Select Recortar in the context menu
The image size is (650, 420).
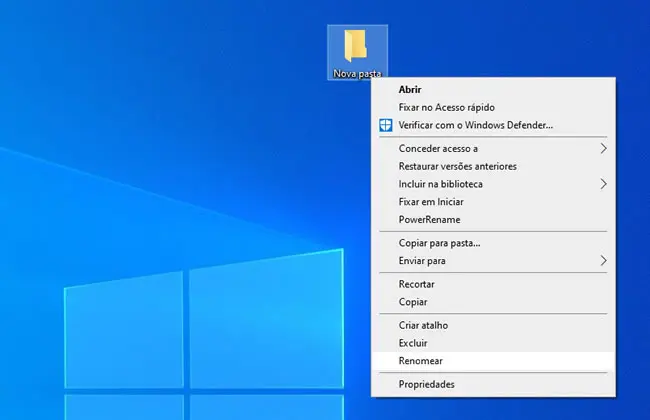tap(416, 284)
